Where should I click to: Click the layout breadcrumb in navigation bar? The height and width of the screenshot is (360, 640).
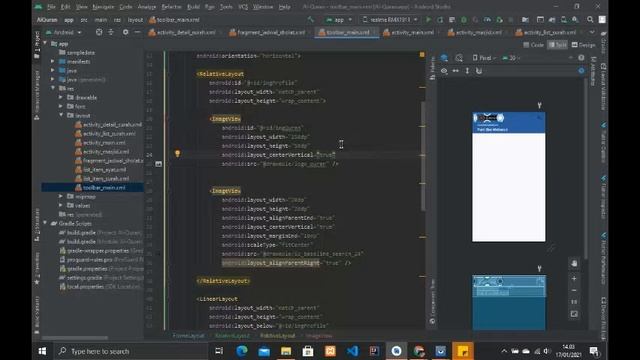[x=135, y=20]
